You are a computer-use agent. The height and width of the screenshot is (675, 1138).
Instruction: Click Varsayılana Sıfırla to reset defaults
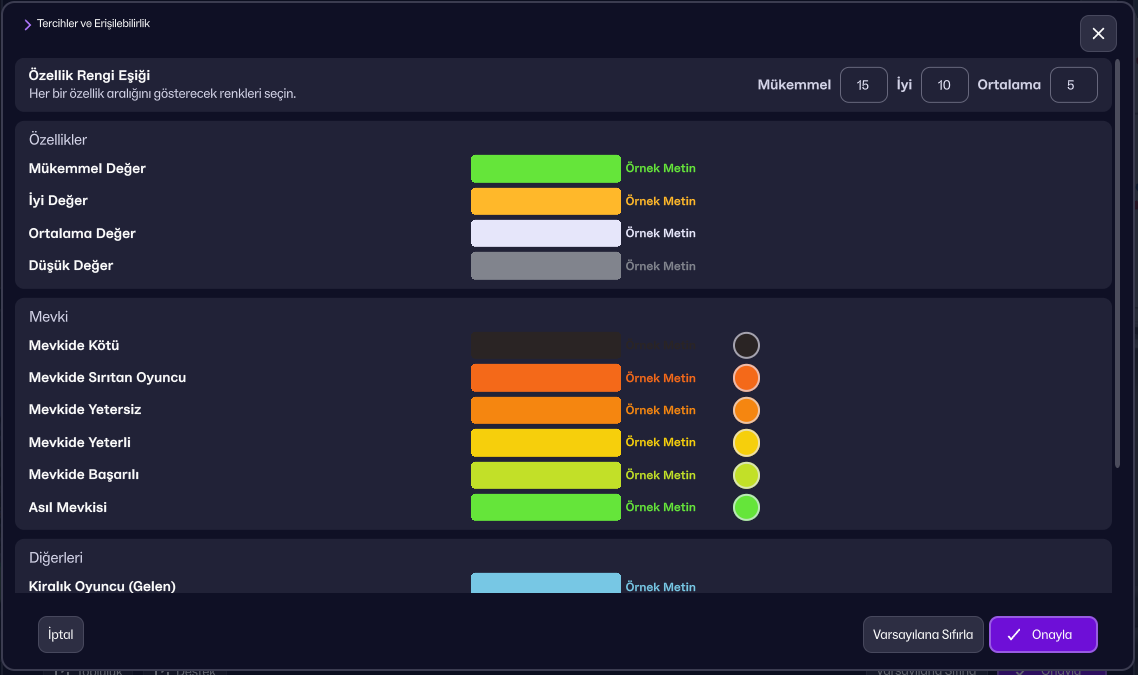(x=923, y=634)
